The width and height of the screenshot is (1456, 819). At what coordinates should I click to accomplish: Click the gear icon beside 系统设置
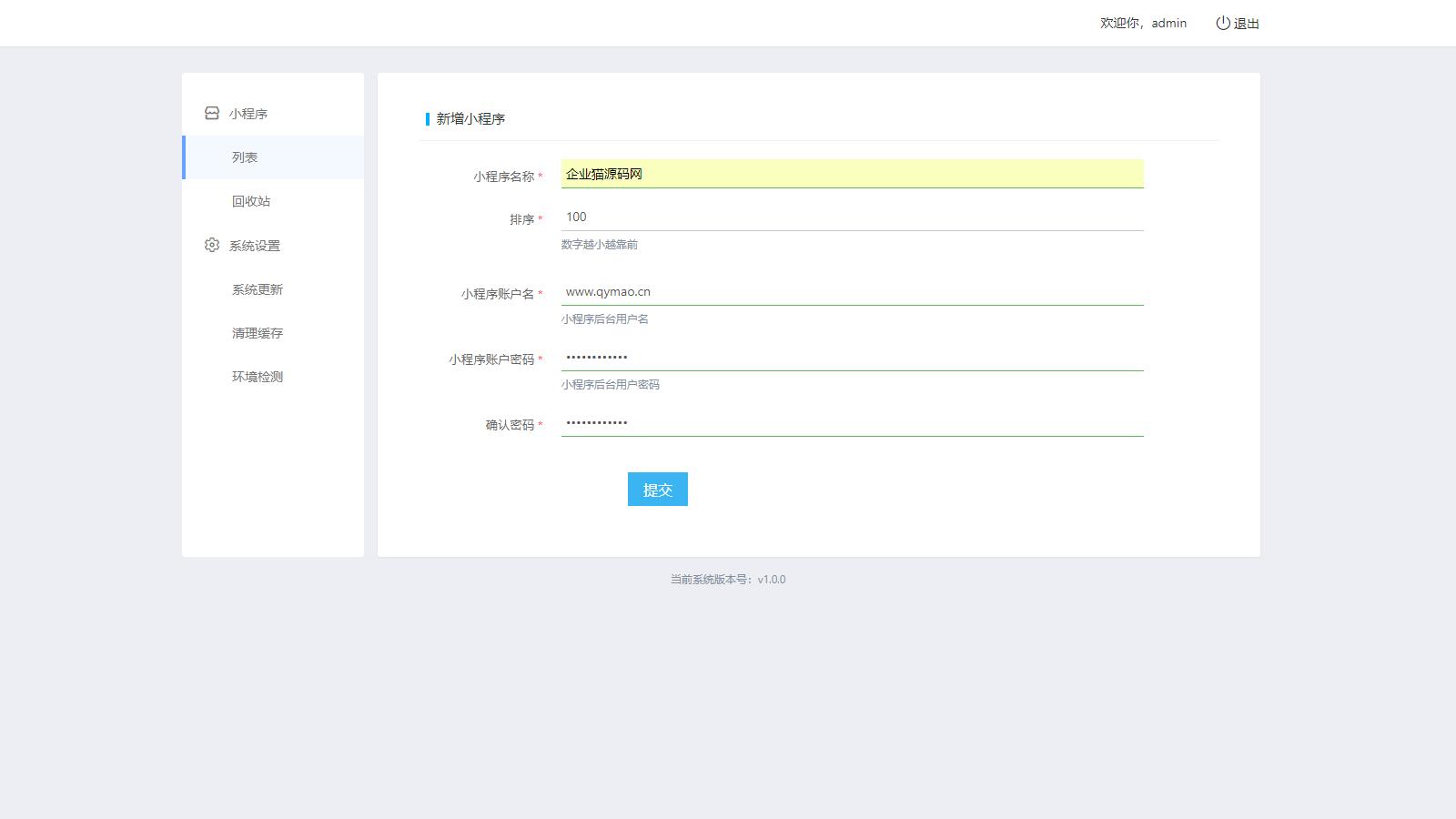212,245
